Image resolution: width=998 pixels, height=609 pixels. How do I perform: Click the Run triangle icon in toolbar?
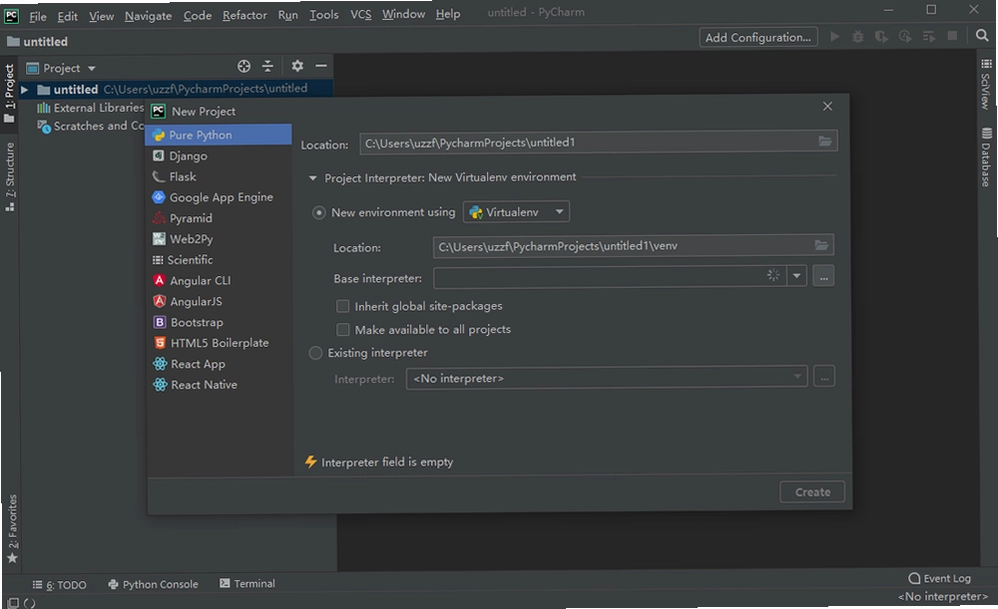pos(834,37)
